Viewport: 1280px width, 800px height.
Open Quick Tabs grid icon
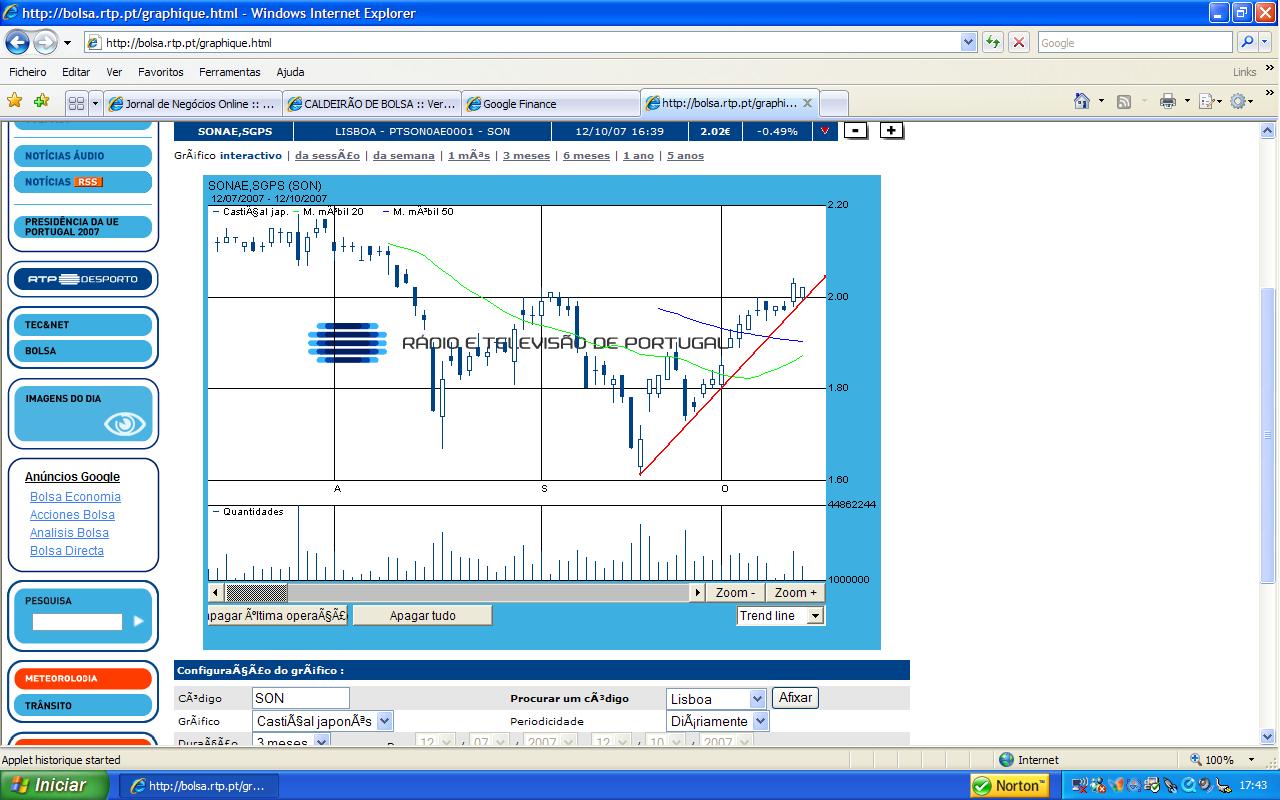tap(76, 103)
